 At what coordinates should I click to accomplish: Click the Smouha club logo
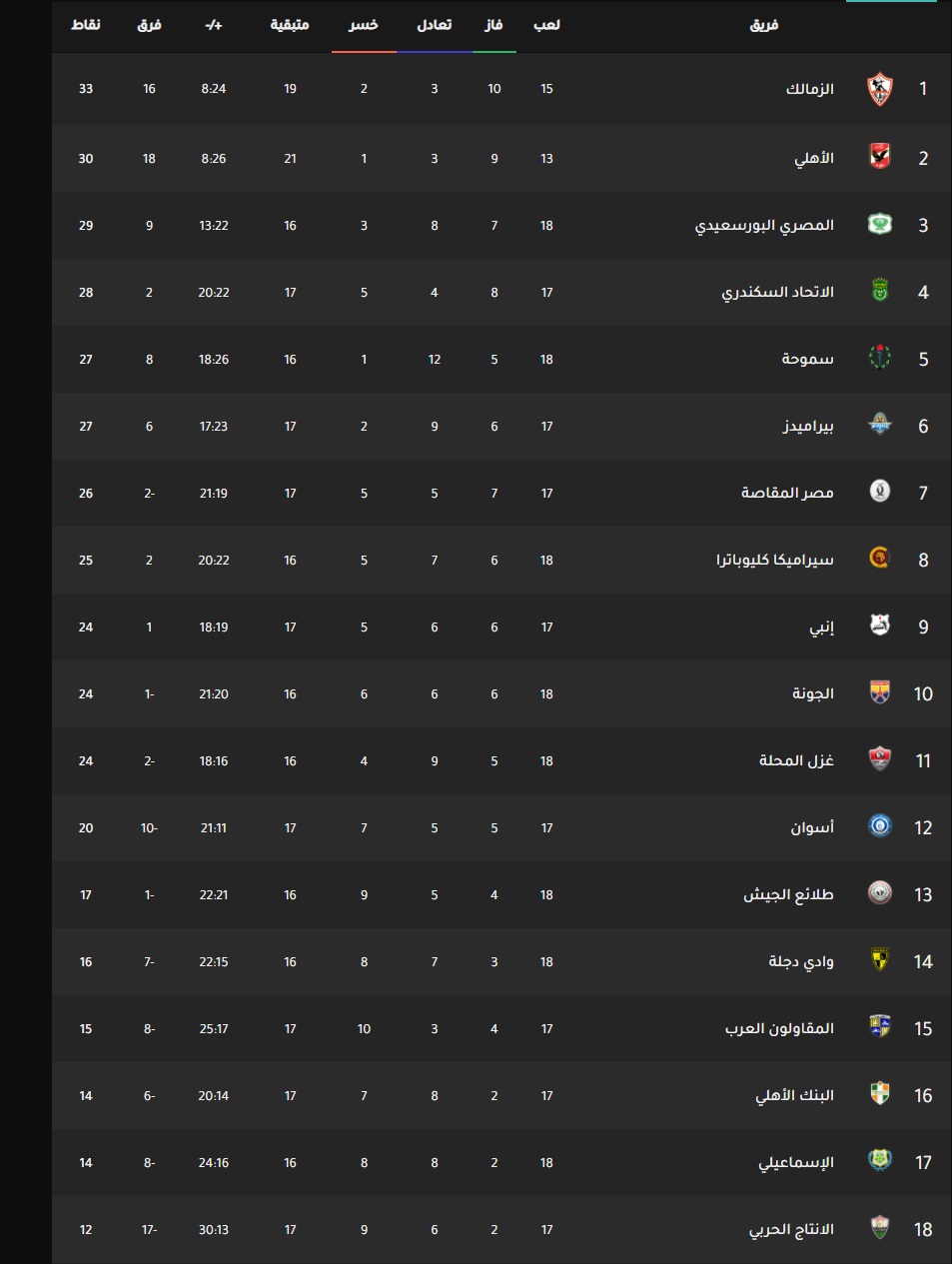click(x=879, y=357)
